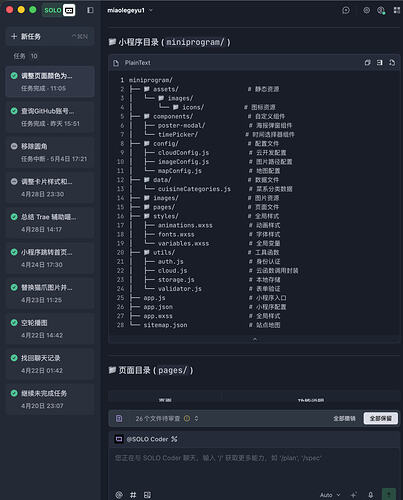Viewport: 403px width, 500px height.
Task: Click the sitemap.json line in code
Action: (x=165, y=325)
